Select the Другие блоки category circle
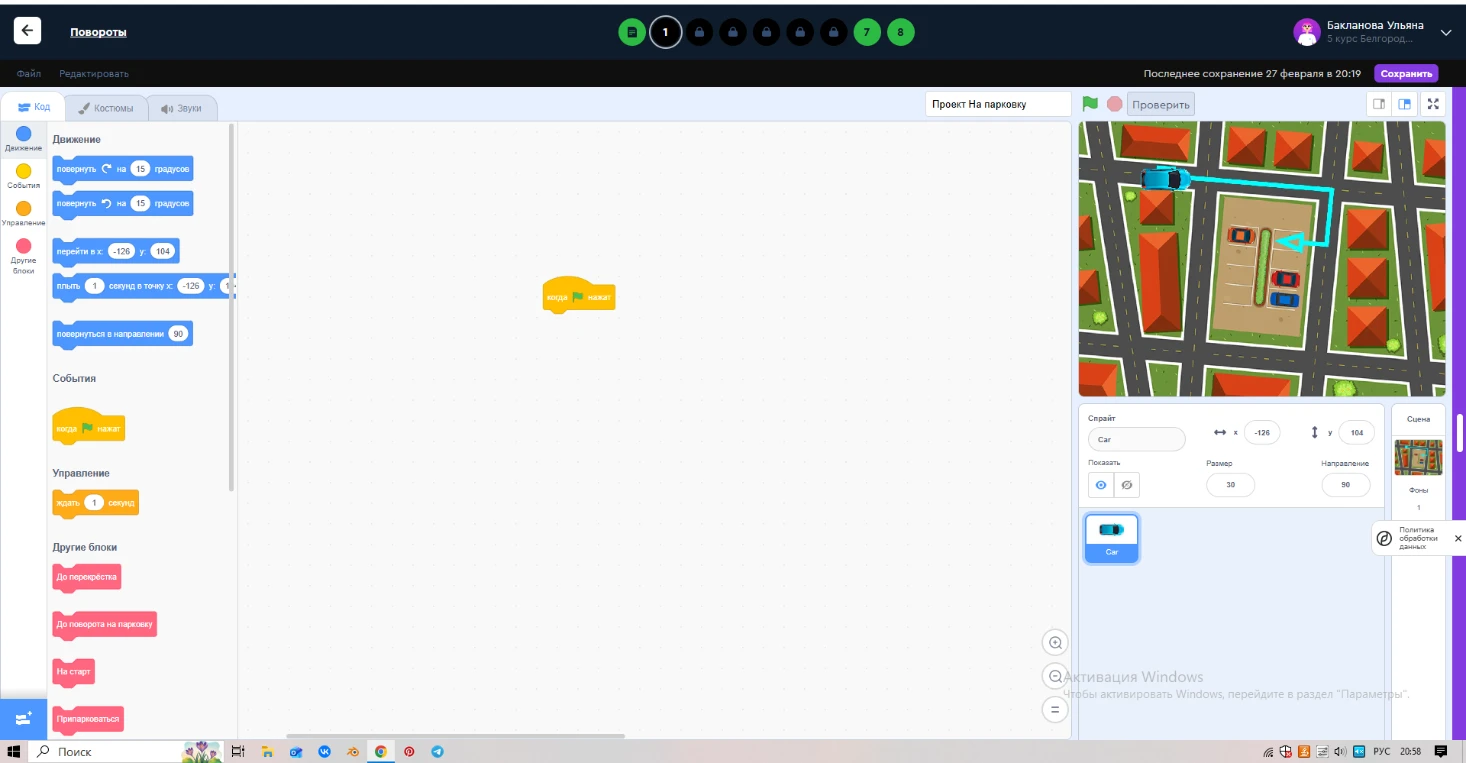 [x=23, y=246]
